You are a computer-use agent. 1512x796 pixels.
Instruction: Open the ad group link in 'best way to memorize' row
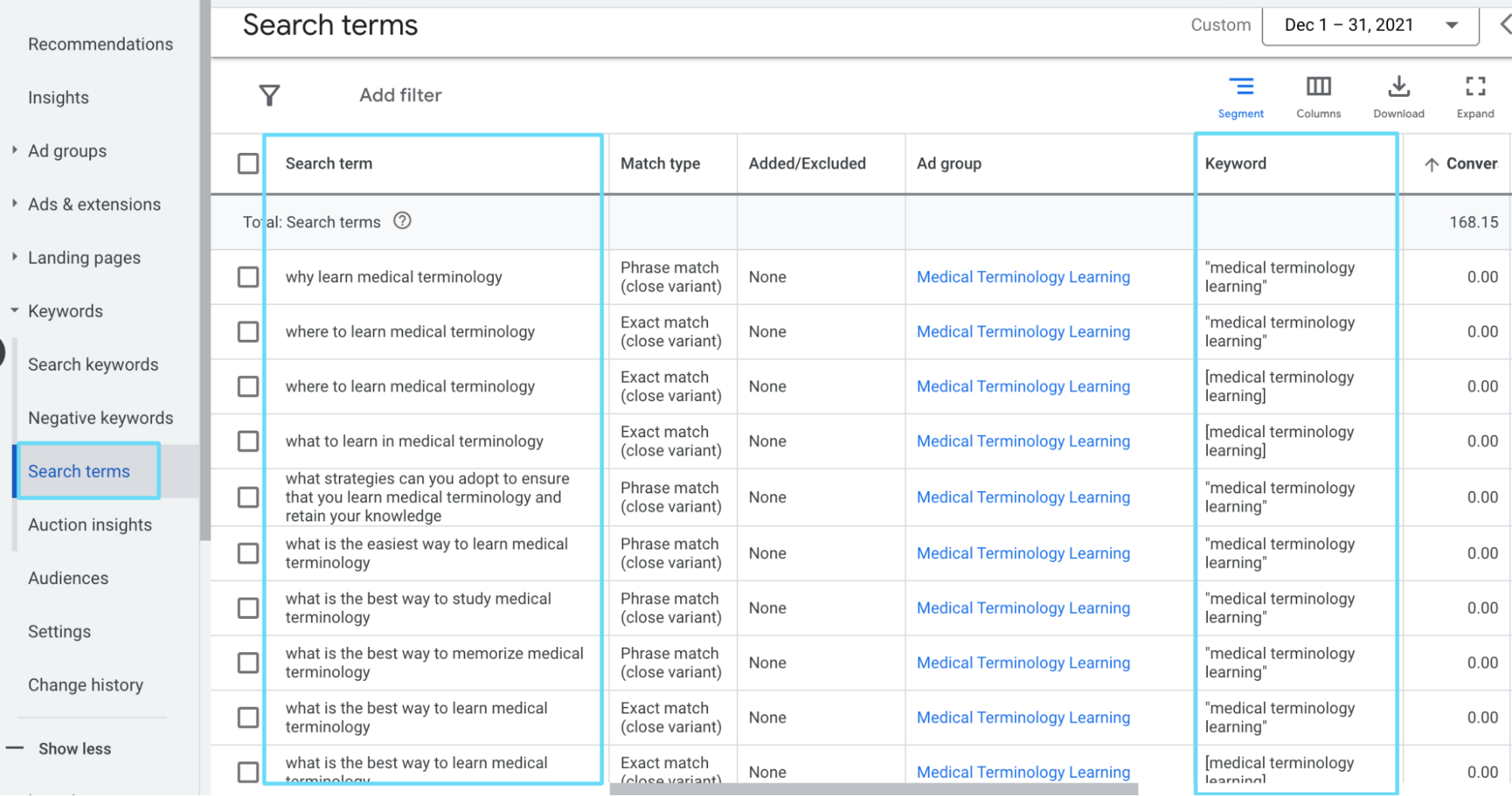1023,663
